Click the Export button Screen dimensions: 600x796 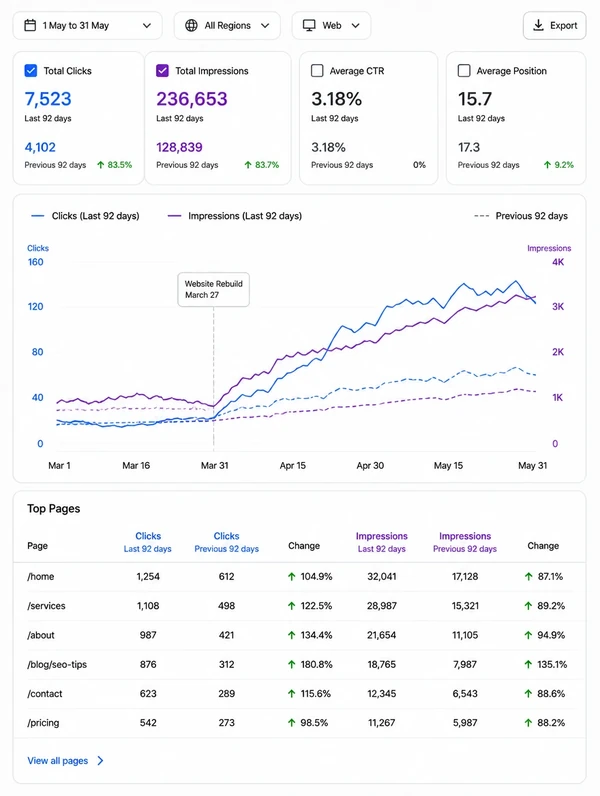[554, 25]
